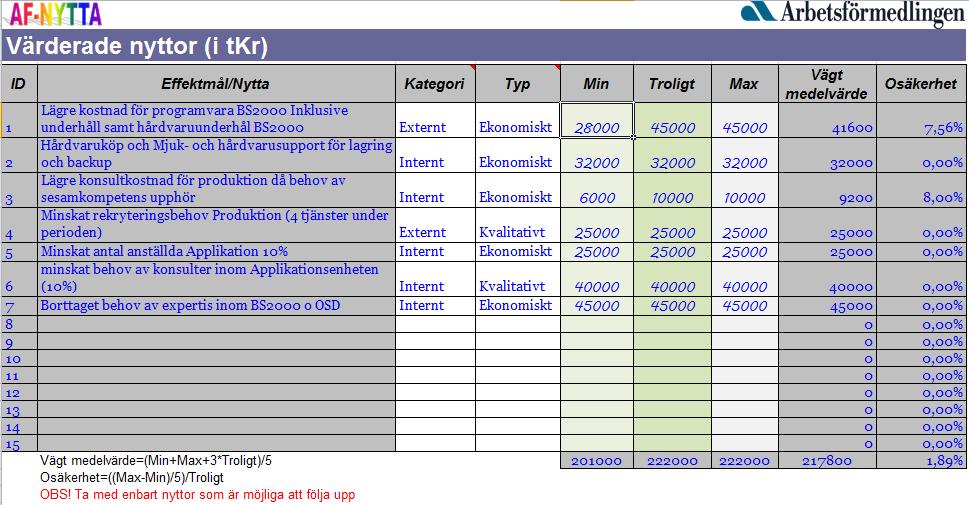969x505 pixels.
Task: Click the empty Kategori cell in row 10
Action: click(435, 358)
